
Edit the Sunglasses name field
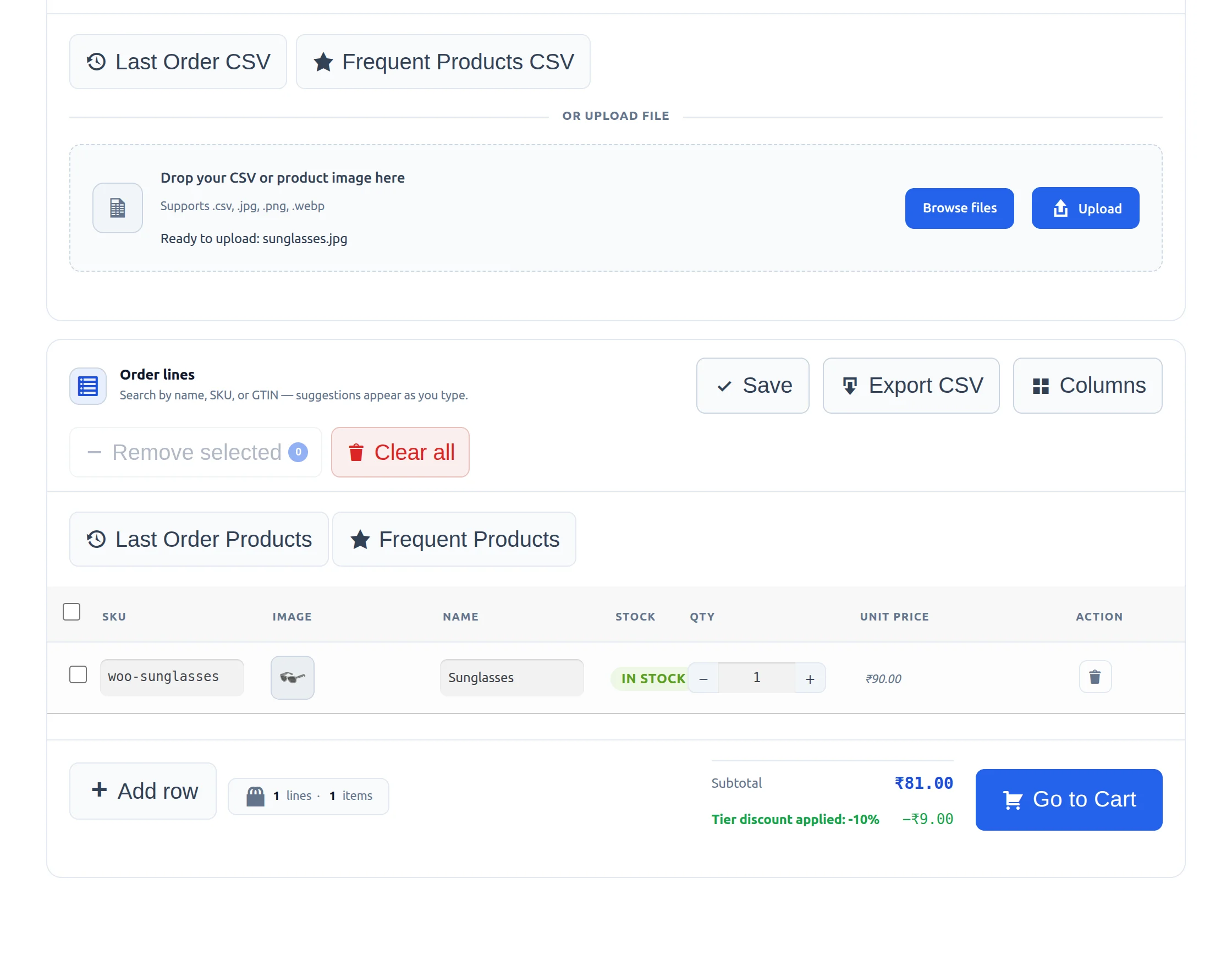[x=511, y=678]
